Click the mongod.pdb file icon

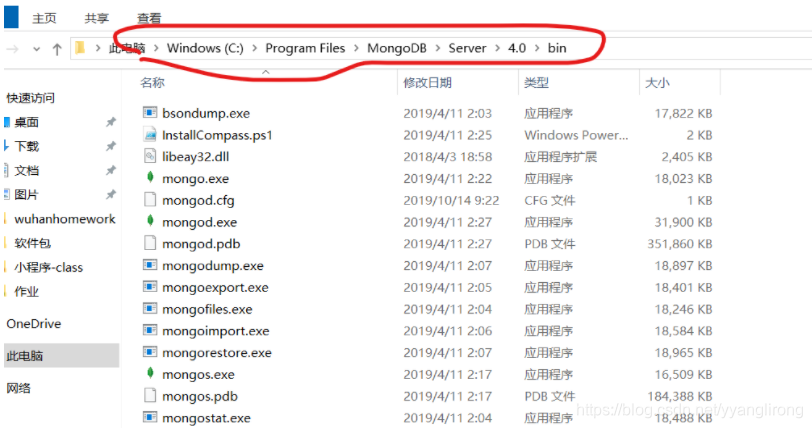150,243
